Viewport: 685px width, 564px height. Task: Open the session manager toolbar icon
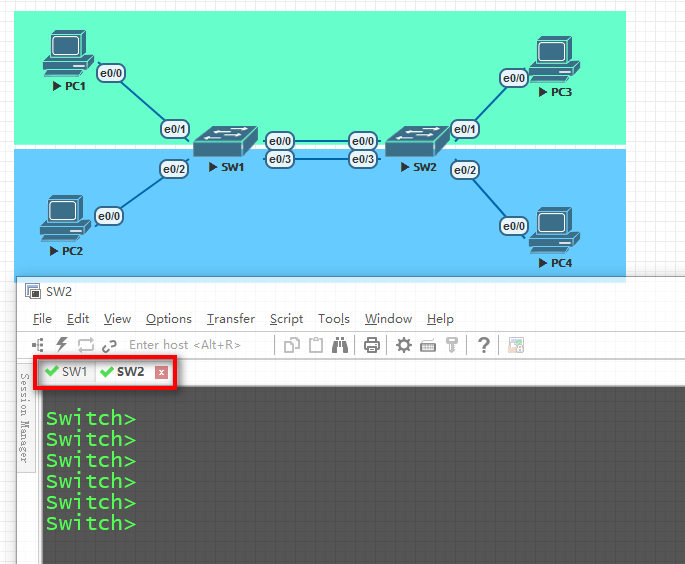coord(38,345)
